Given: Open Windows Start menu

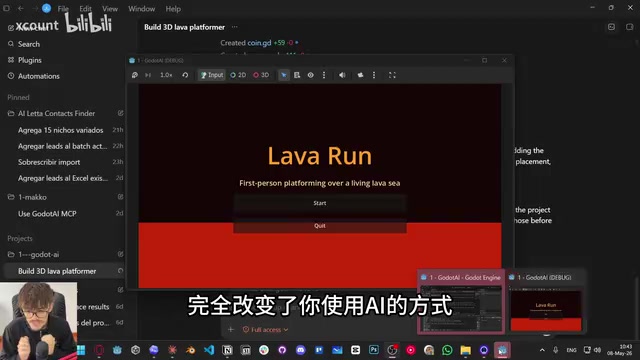Looking at the screenshot, I should tap(81, 350).
